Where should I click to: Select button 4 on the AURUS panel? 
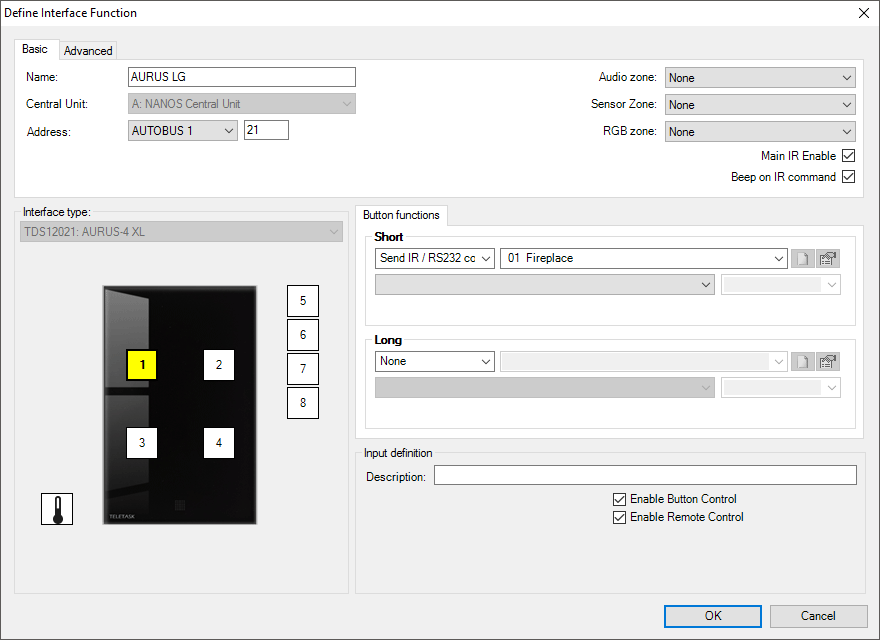(219, 442)
